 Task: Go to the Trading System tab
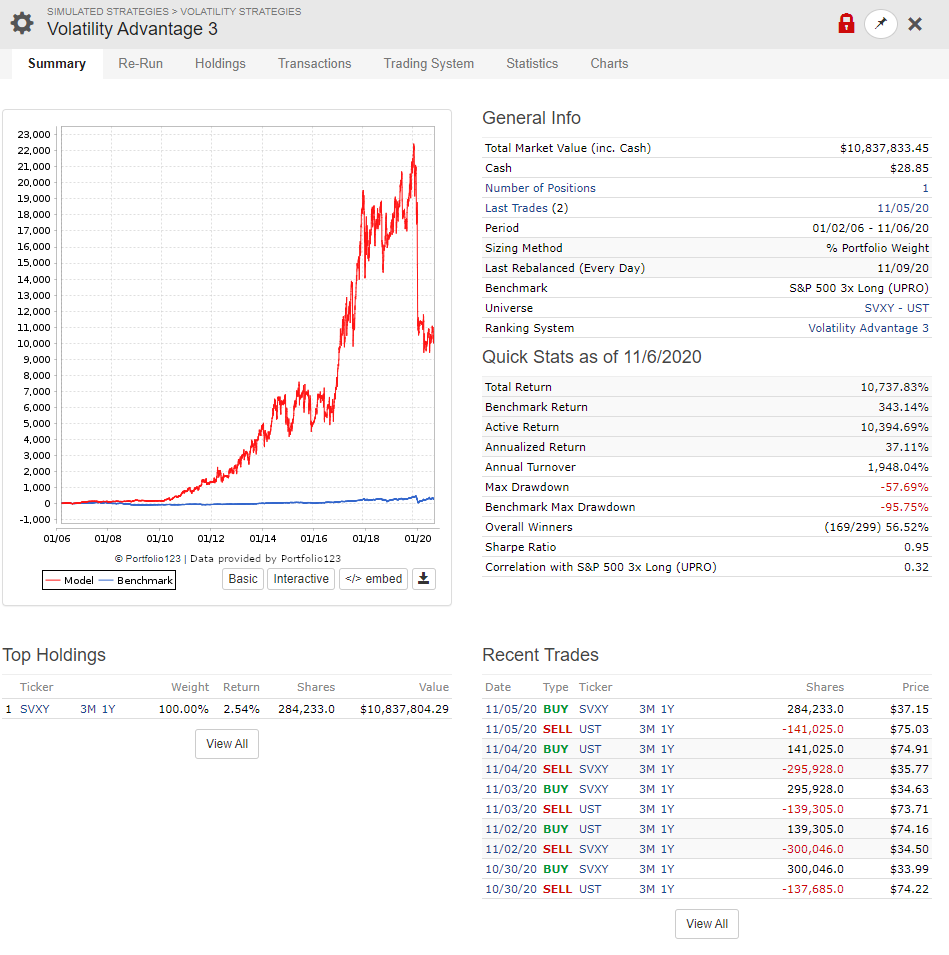pyautogui.click(x=429, y=63)
